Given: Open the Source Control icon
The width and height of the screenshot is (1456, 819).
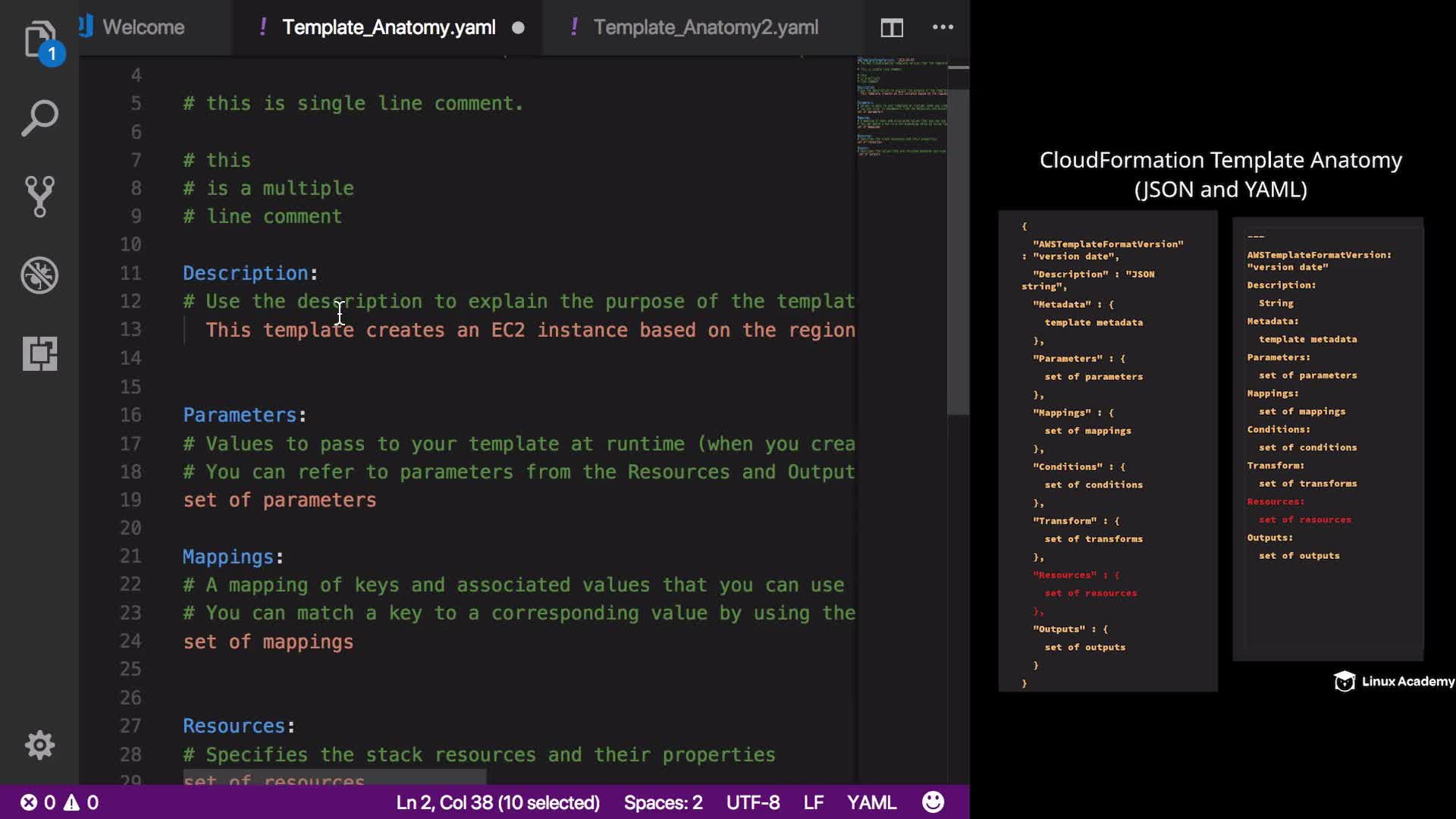Looking at the screenshot, I should point(39,196).
